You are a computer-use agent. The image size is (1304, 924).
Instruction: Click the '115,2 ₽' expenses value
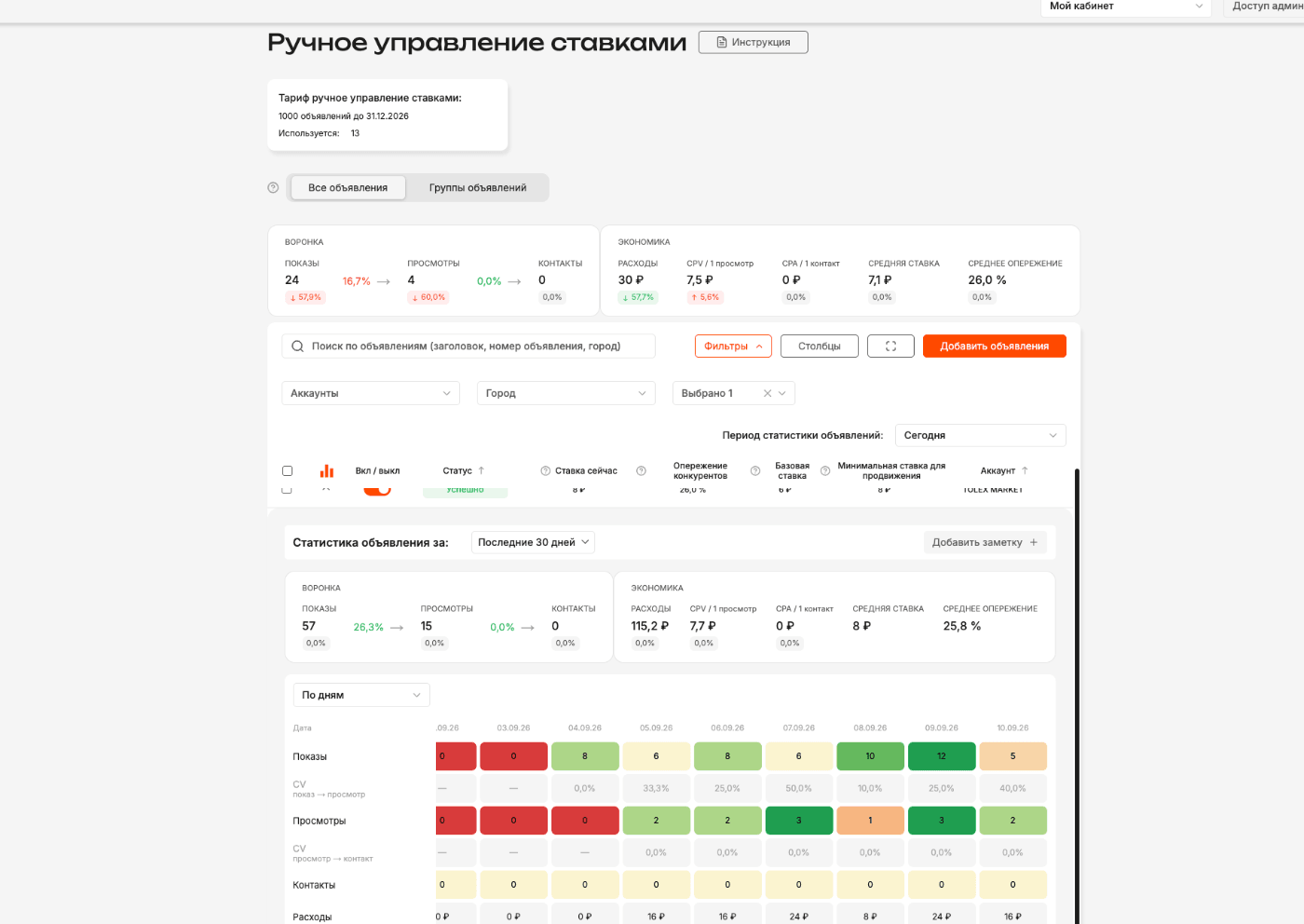click(650, 626)
